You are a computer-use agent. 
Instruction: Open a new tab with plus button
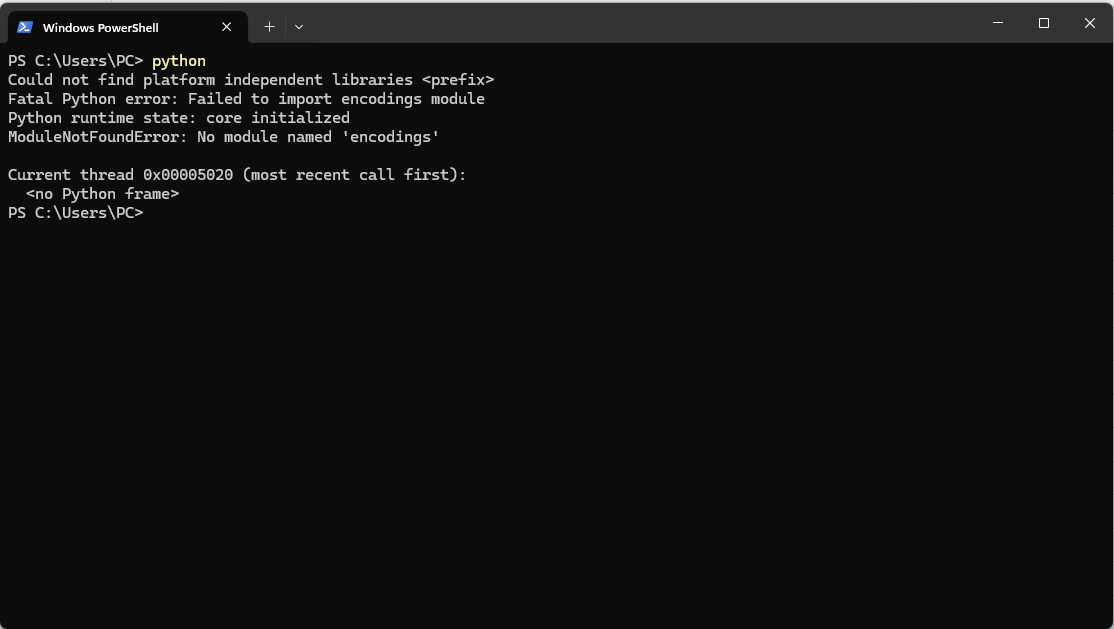[x=269, y=27]
